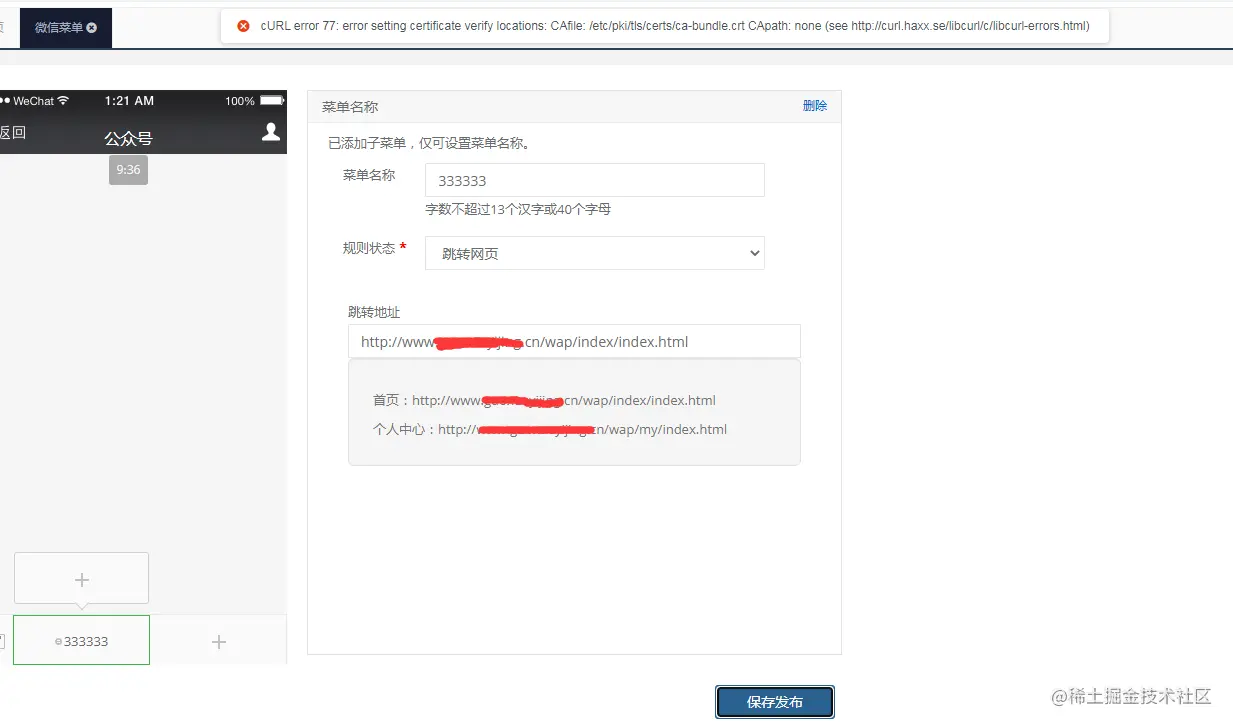Click the 已添加子菜单 notice text
Image resolution: width=1233 pixels, height=728 pixels.
click(429, 143)
